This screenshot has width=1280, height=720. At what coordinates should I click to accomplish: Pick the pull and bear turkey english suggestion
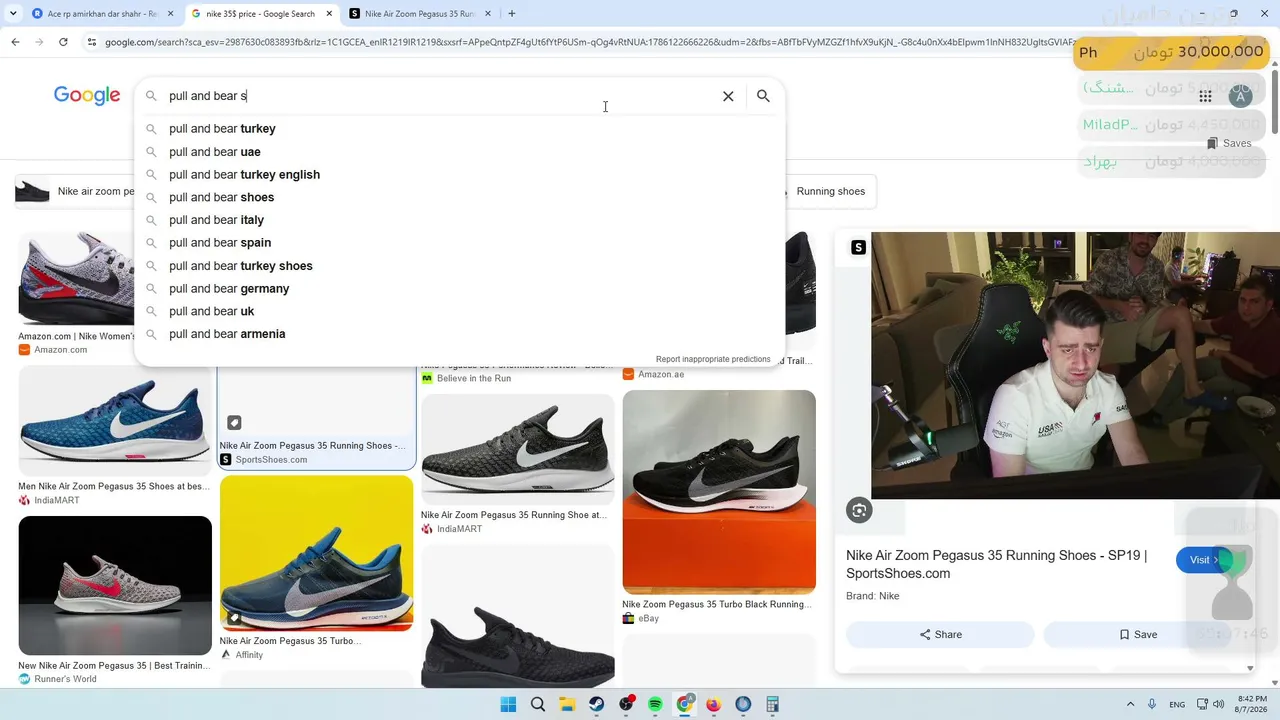click(460, 175)
